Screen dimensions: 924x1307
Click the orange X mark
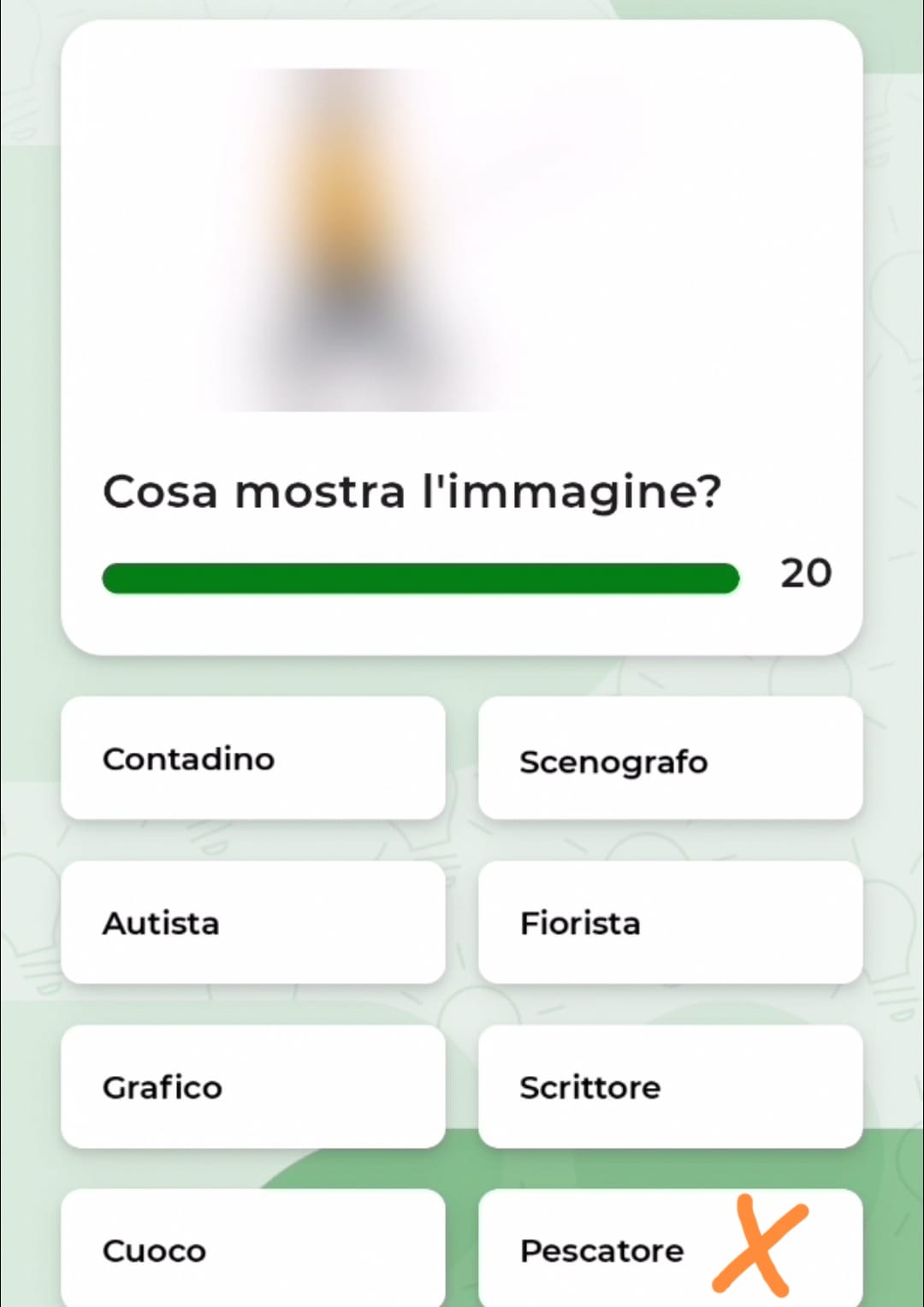click(x=760, y=1245)
